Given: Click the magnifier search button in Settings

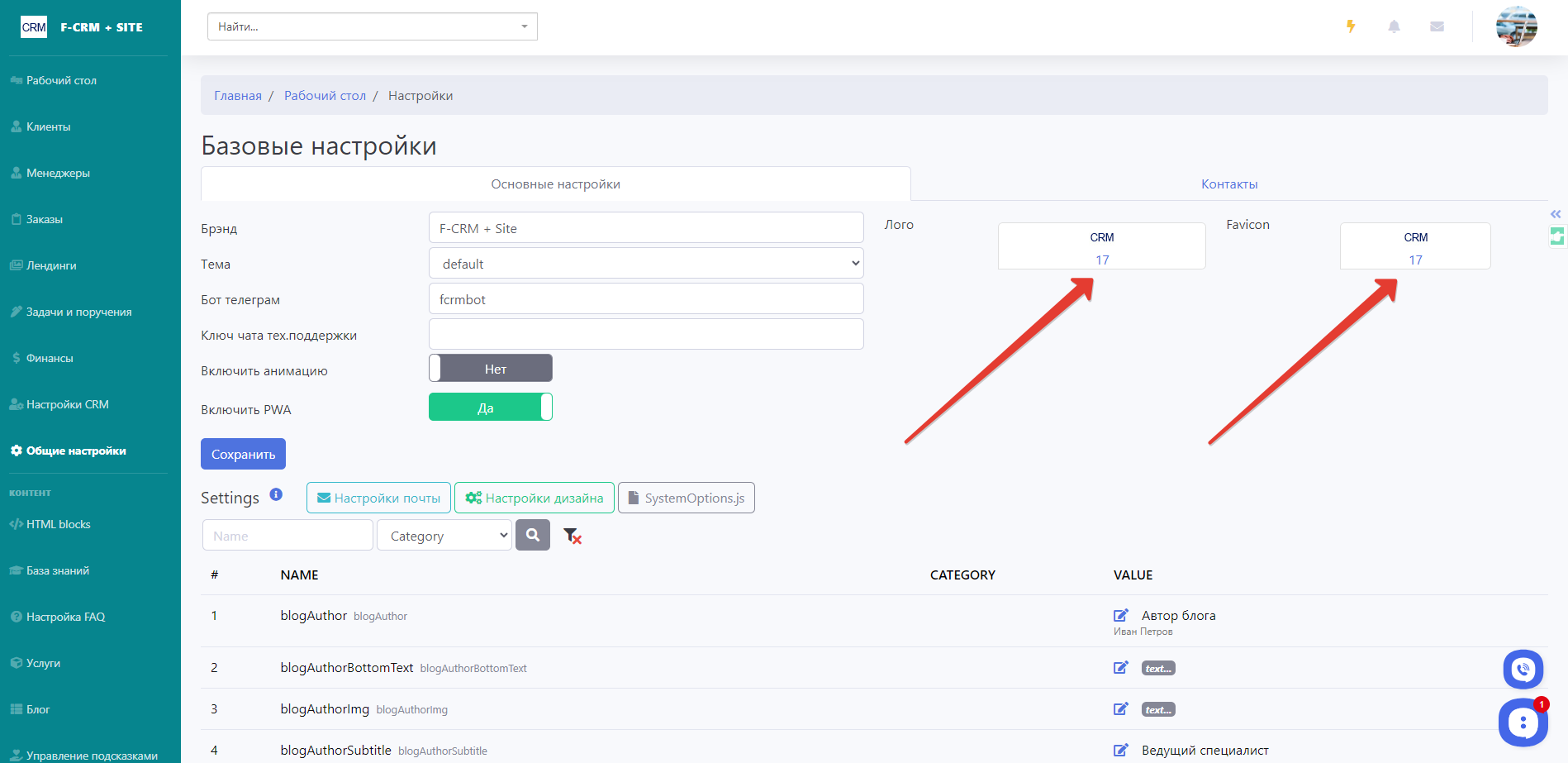Looking at the screenshot, I should [533, 536].
